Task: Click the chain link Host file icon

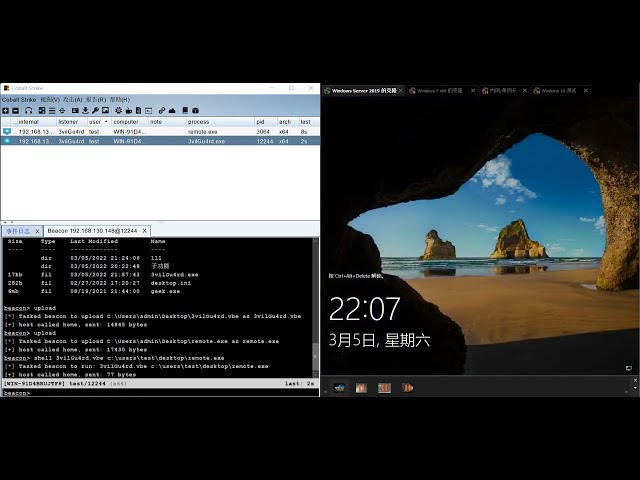Action: (162, 111)
